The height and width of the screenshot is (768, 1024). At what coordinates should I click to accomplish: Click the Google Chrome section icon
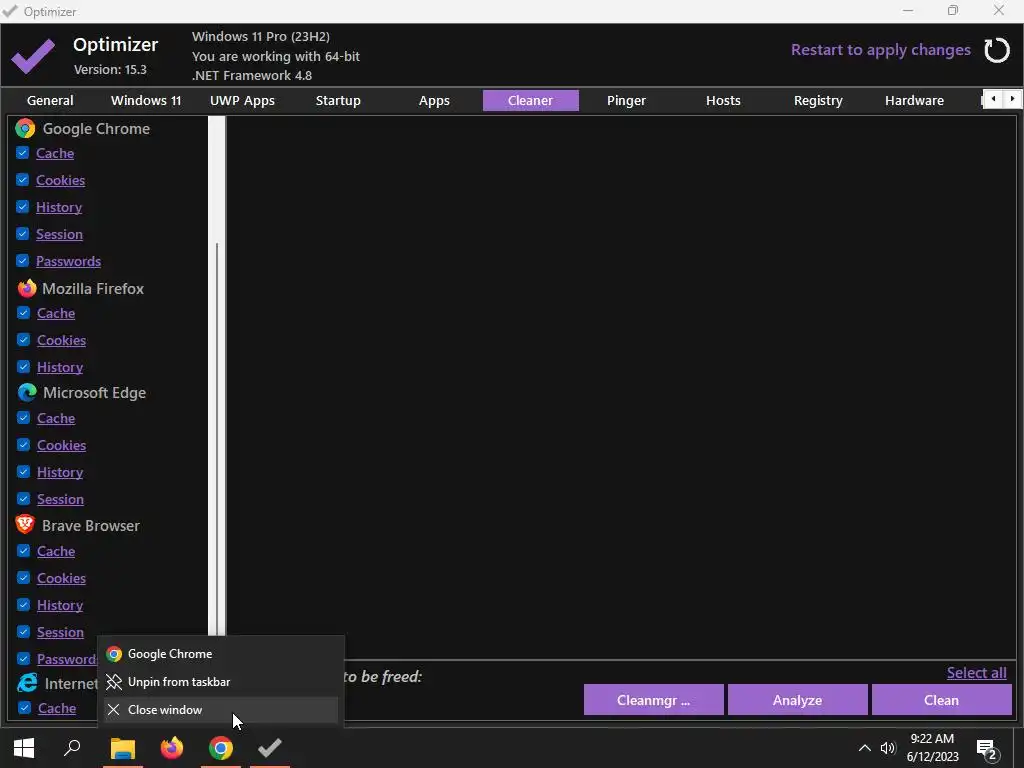coord(25,128)
